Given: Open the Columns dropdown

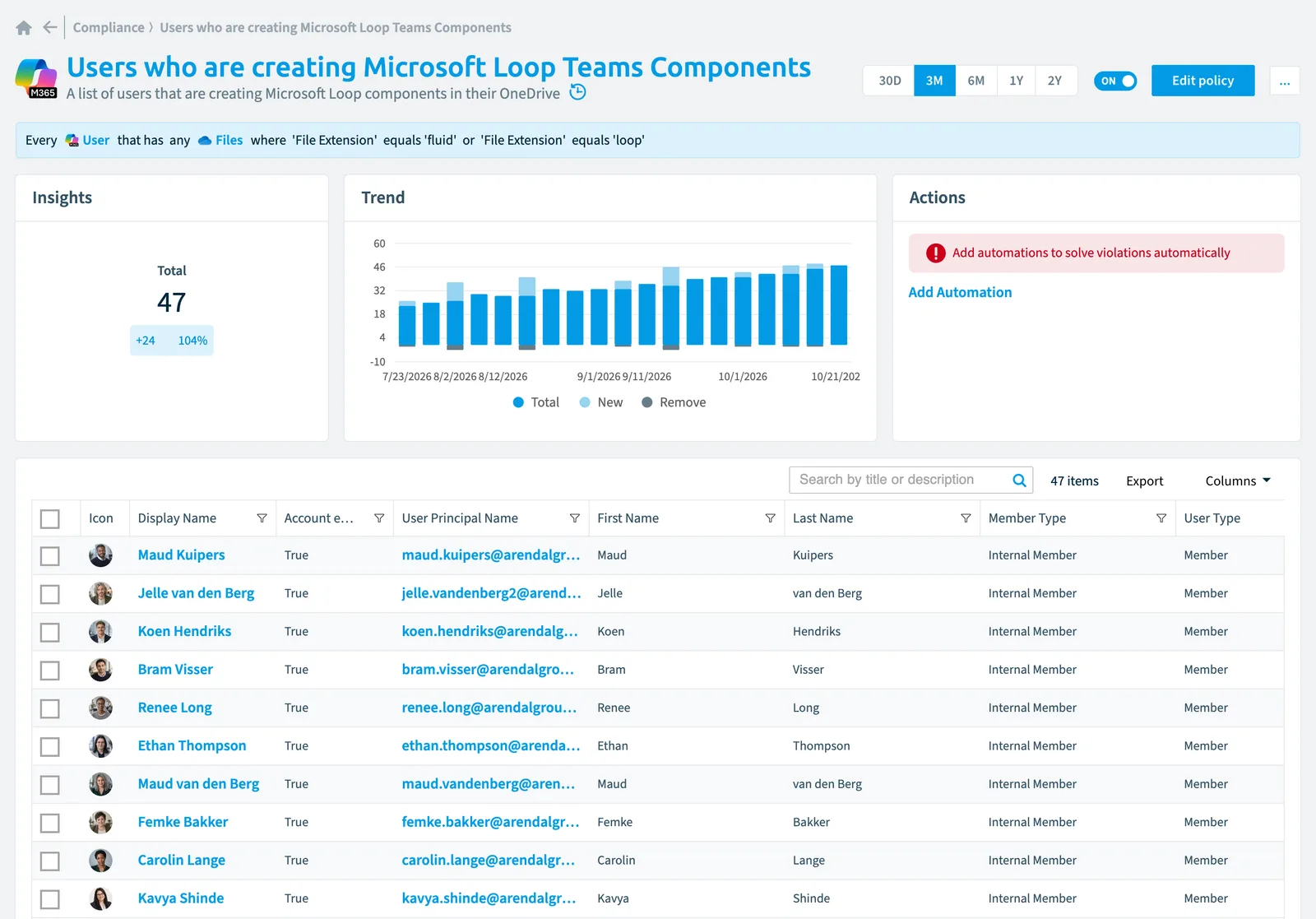Looking at the screenshot, I should 1238,480.
